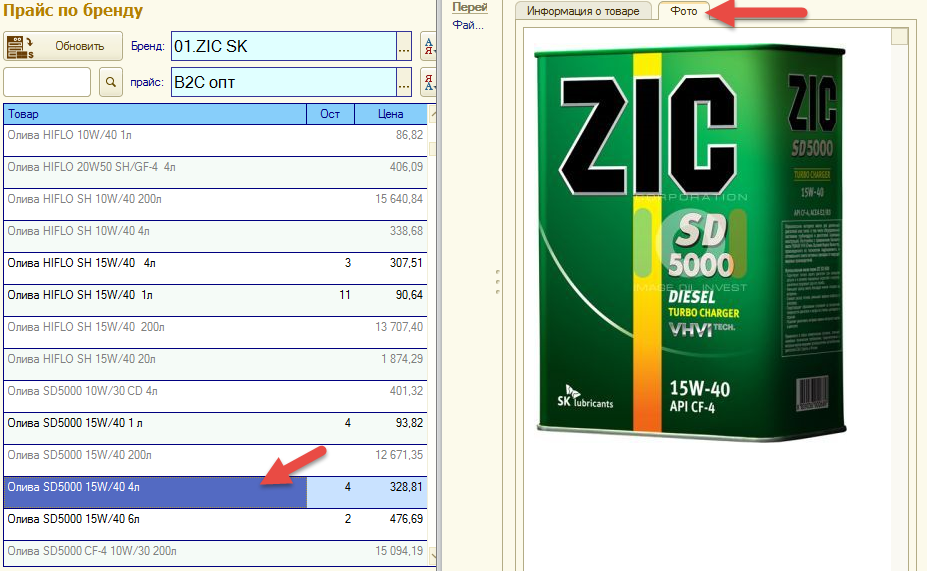Sort by the Цена column header
This screenshot has width=927, height=571.
(x=391, y=114)
